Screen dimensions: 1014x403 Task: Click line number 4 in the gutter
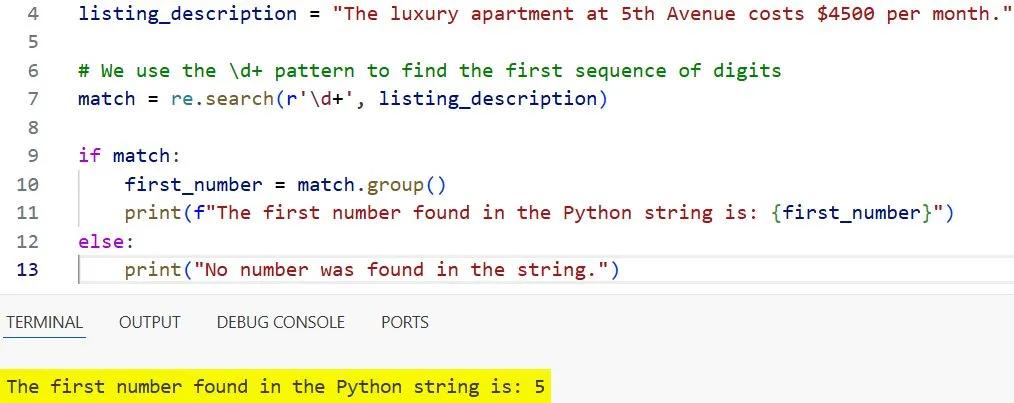[33, 14]
